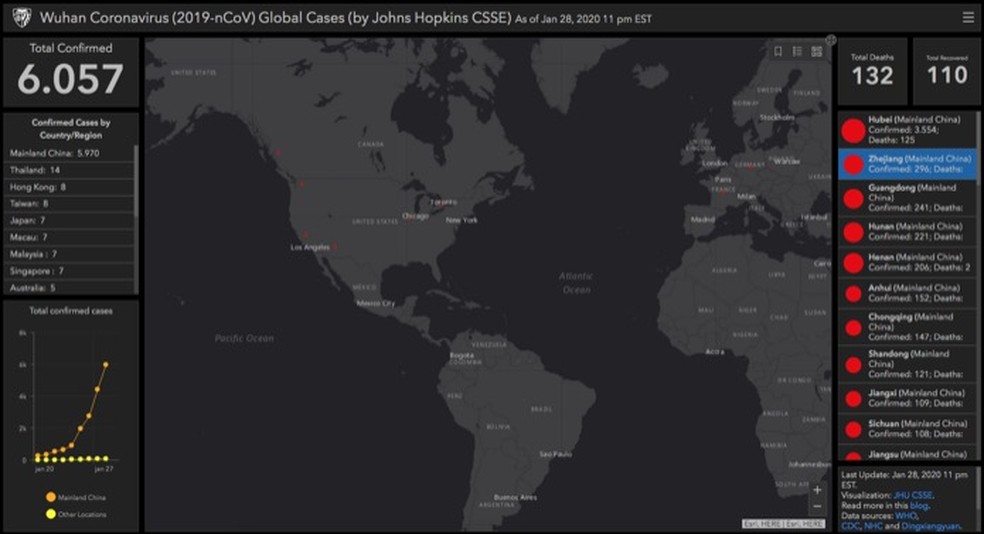Click the last orange chart data point
This screenshot has height=534, width=984.
click(105, 364)
